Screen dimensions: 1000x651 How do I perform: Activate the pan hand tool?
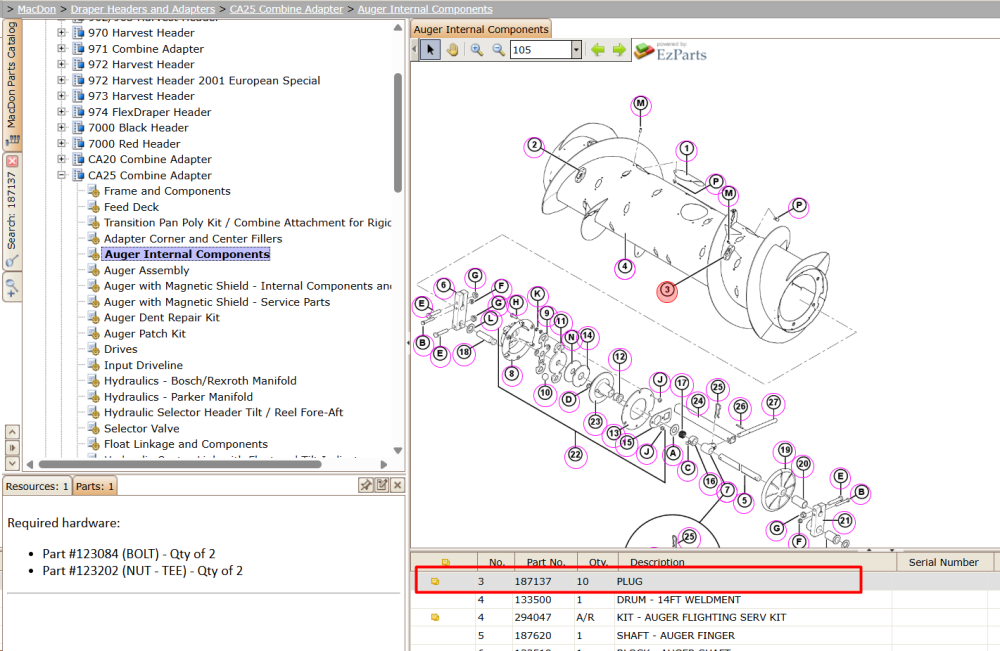(x=452, y=50)
